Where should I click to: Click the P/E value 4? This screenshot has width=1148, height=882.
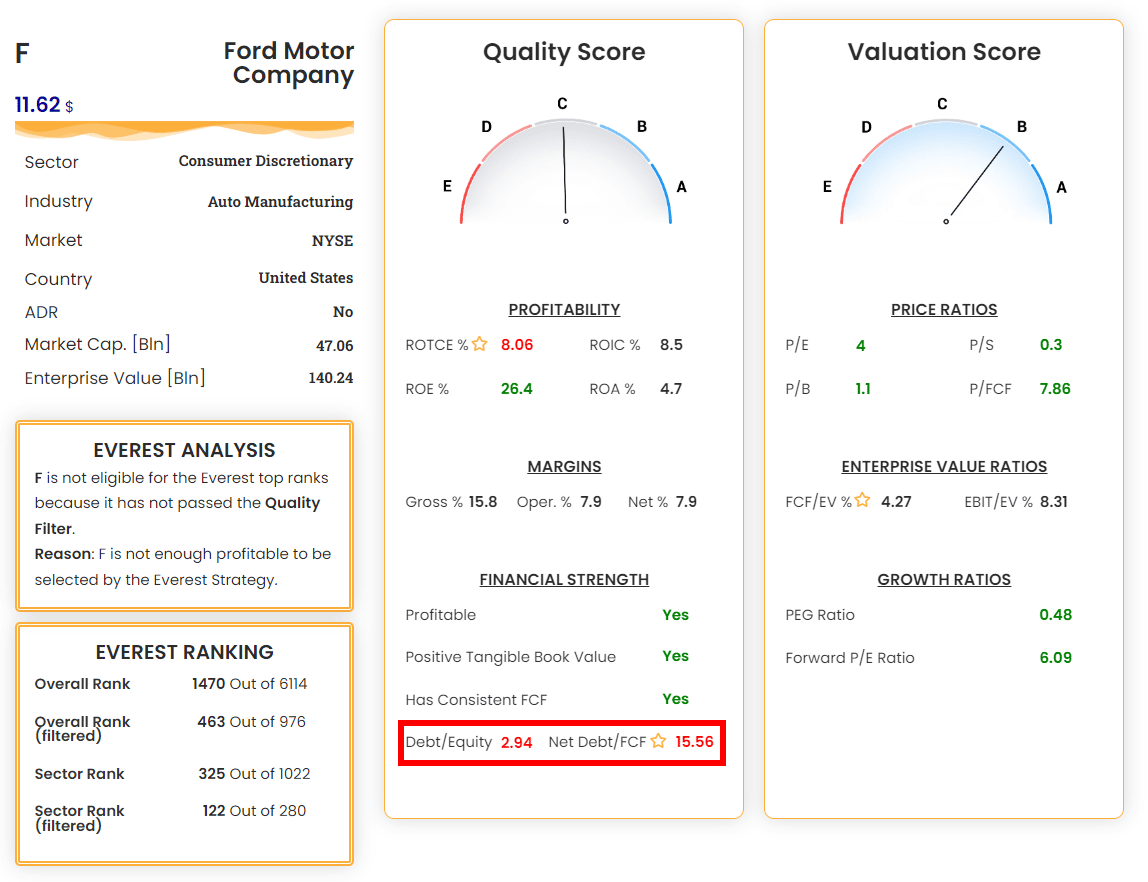pyautogui.click(x=861, y=345)
